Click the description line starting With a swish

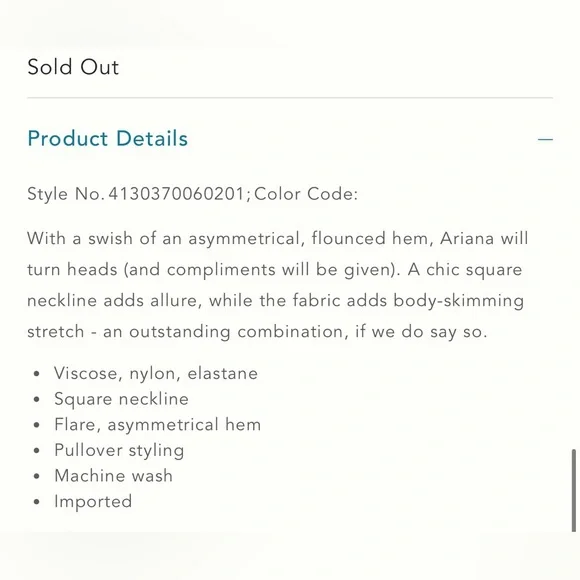point(278,238)
